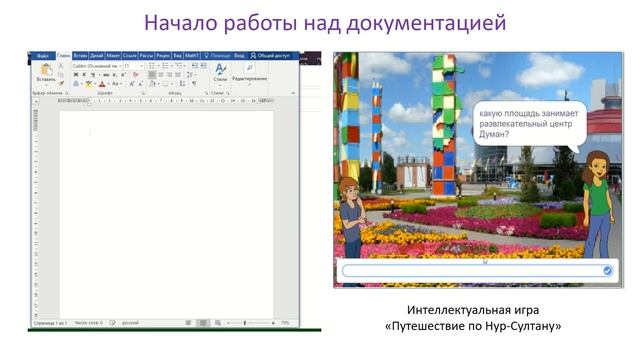Open the font name combo box
Viewport: 640px width, 360px height.
point(97,66)
